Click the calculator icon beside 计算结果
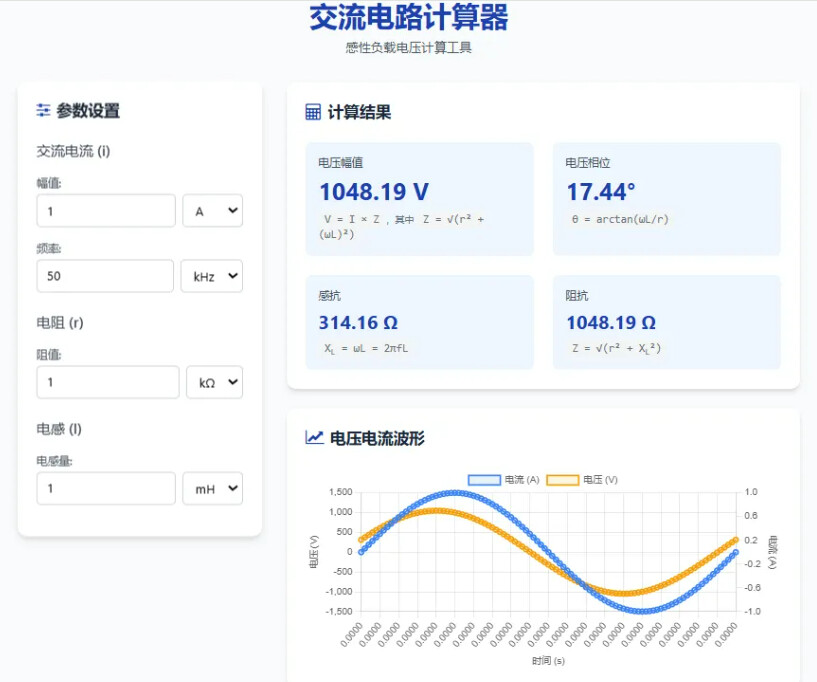 [313, 112]
